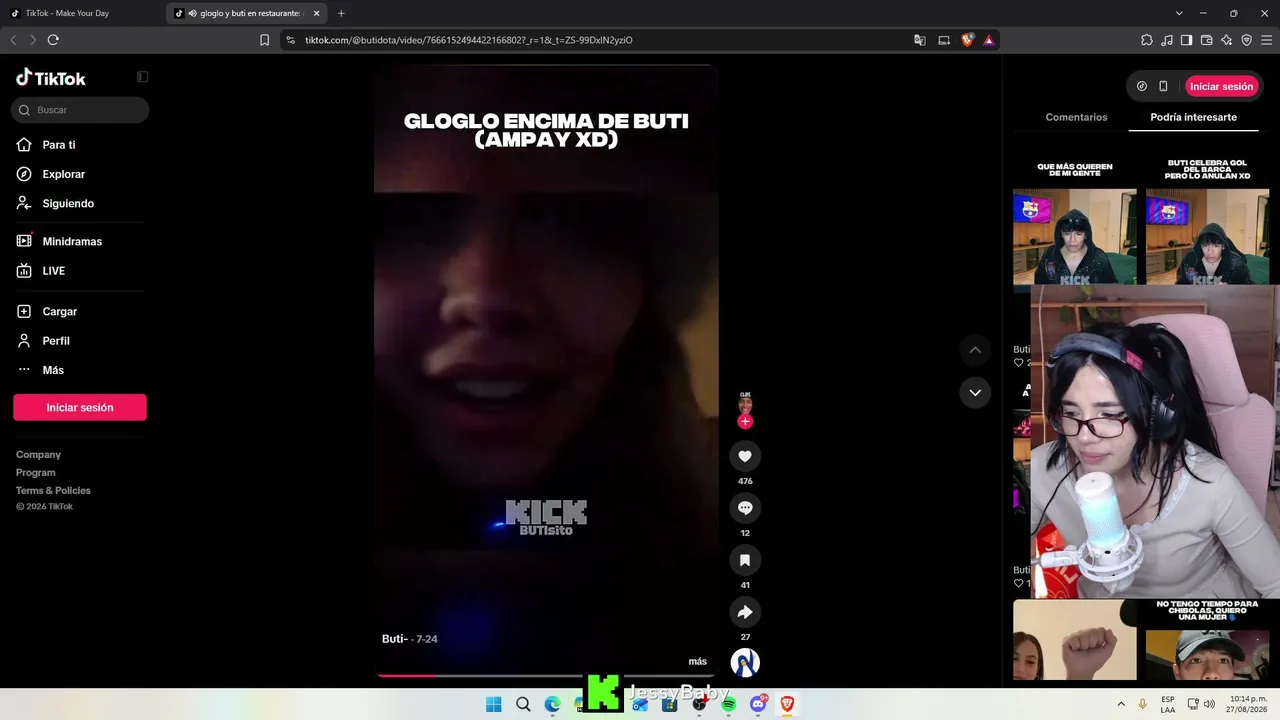This screenshot has height=720, width=1280.
Task: Close the 'gloglo y buti en restaurante' tab
Action: [x=317, y=13]
